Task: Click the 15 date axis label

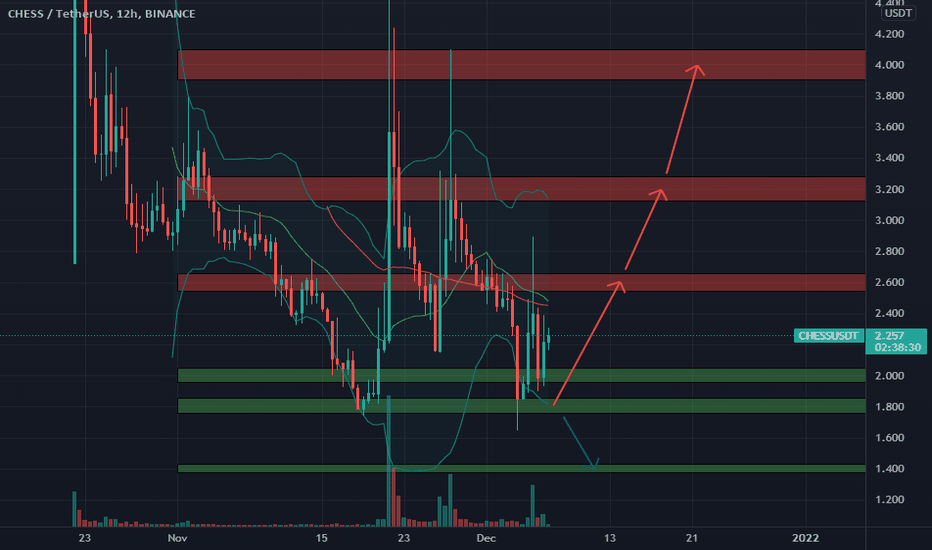Action: point(321,538)
